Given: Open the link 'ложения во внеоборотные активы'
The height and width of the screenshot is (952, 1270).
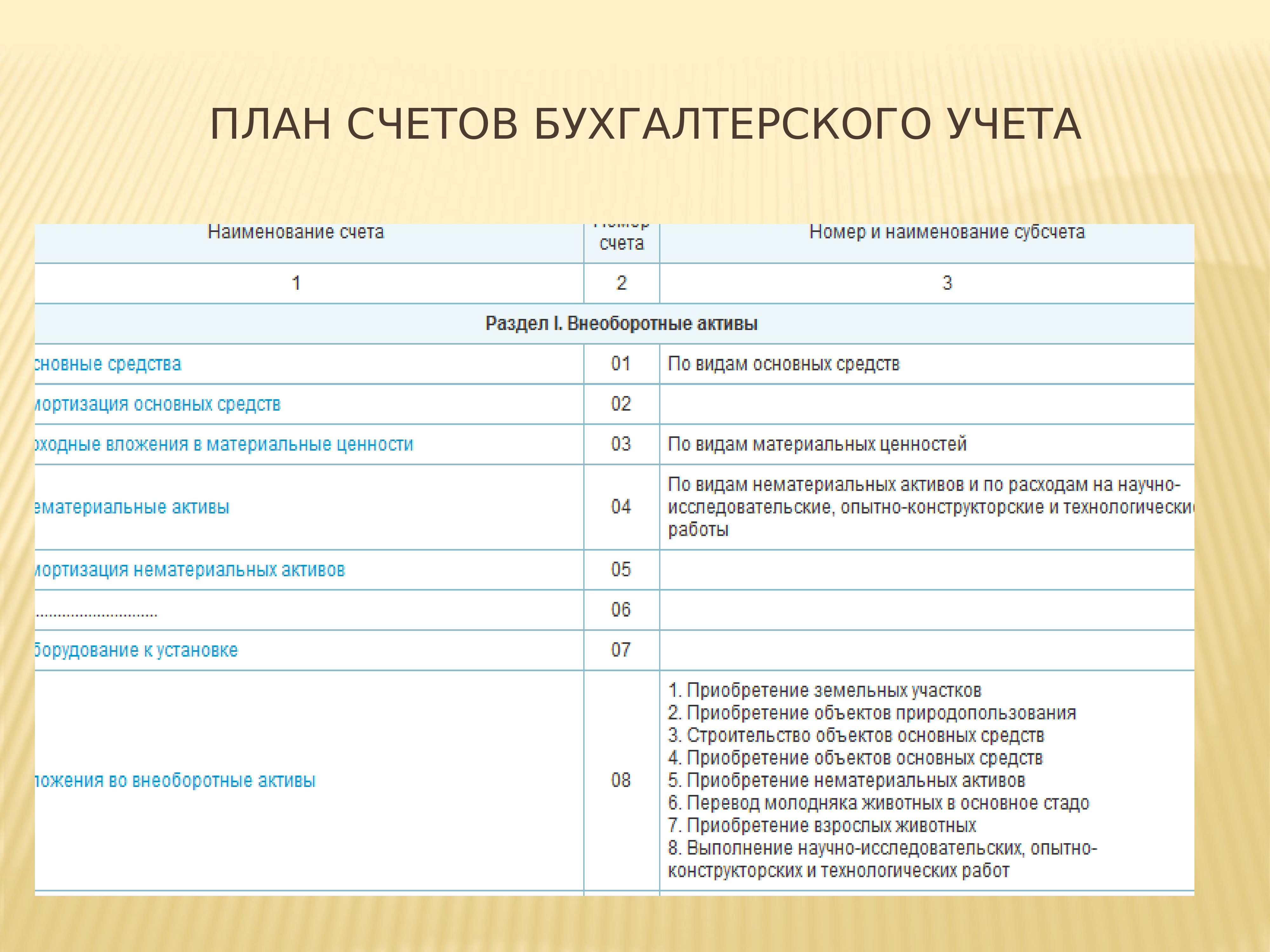Looking at the screenshot, I should click(x=175, y=780).
